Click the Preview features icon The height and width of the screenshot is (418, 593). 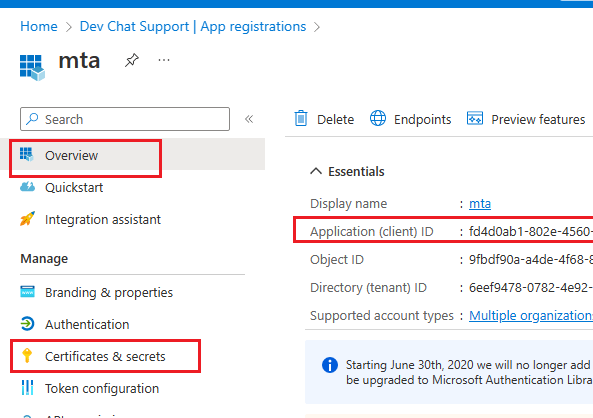(x=475, y=118)
